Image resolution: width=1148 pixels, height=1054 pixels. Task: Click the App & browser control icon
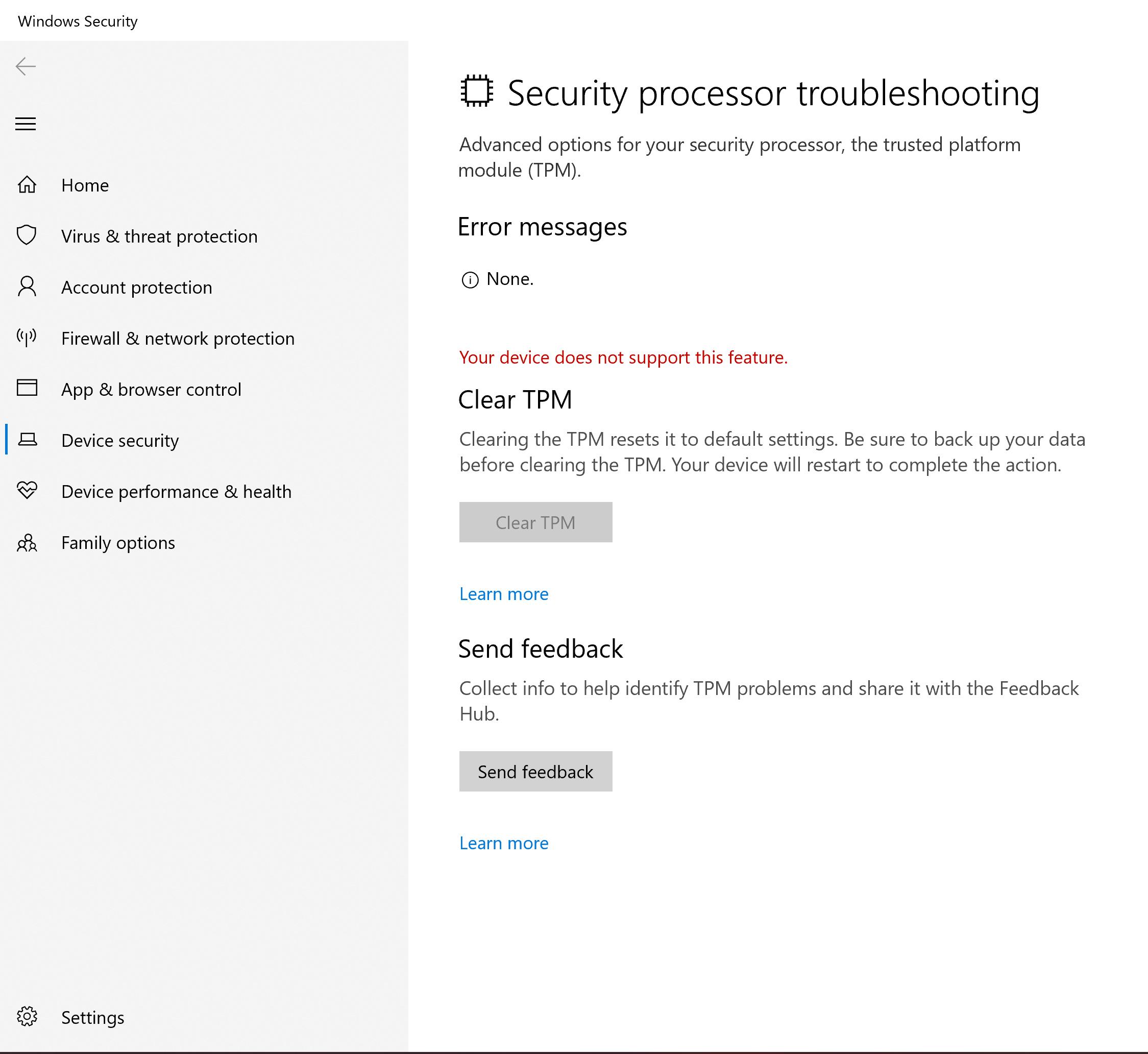pyautogui.click(x=26, y=389)
